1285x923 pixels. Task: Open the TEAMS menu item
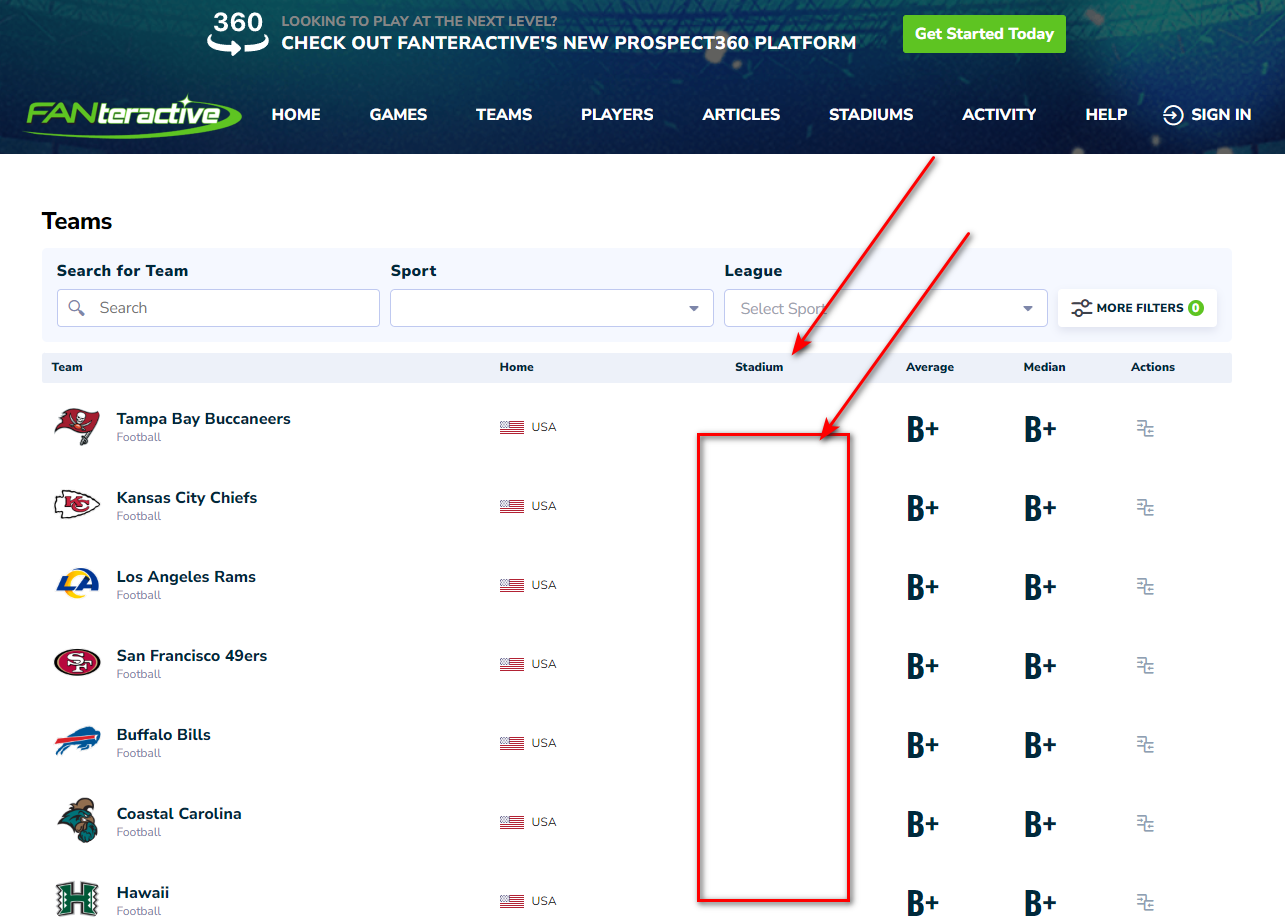[x=504, y=115]
